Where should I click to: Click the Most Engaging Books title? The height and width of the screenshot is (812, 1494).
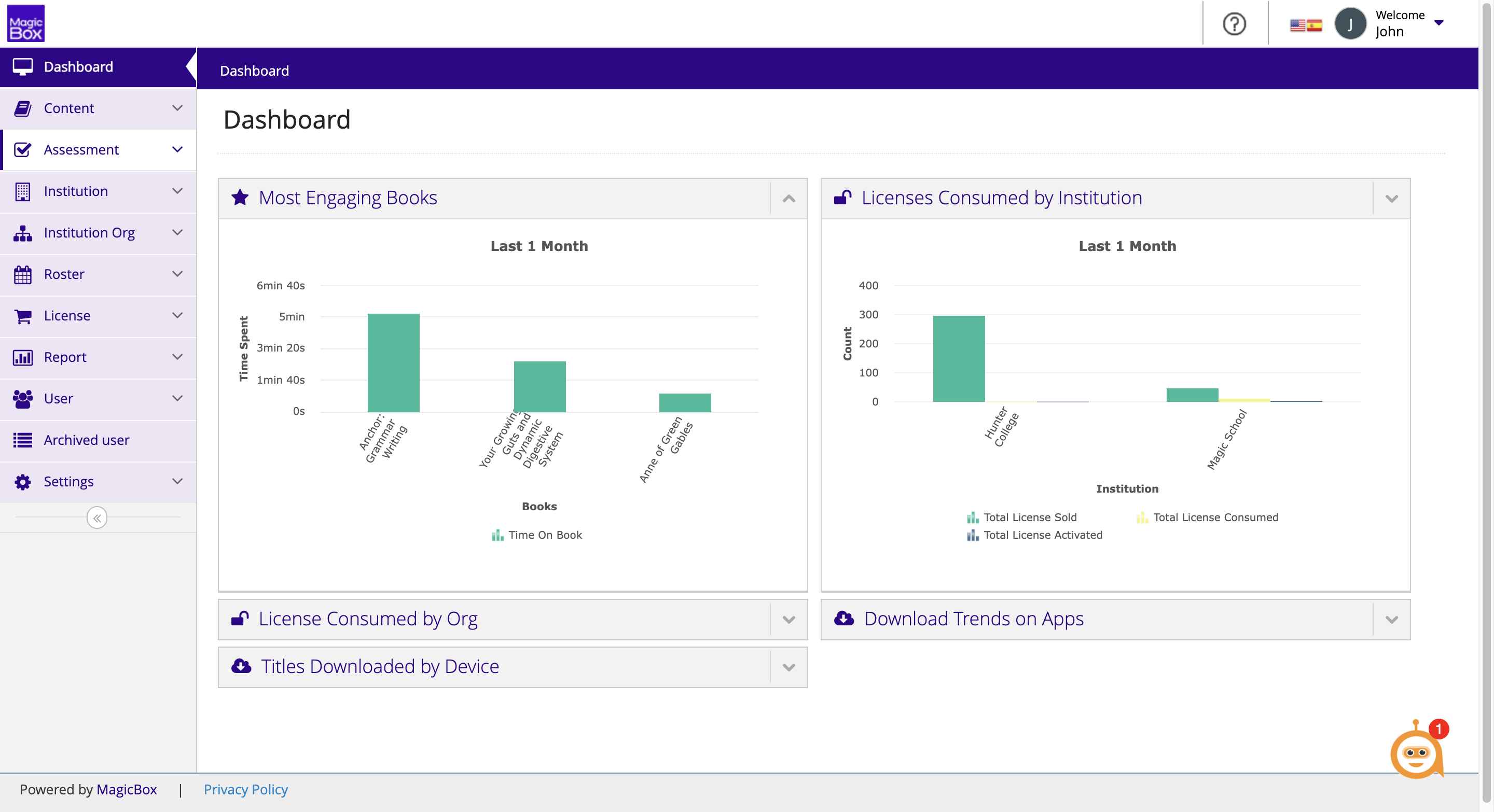pos(348,198)
